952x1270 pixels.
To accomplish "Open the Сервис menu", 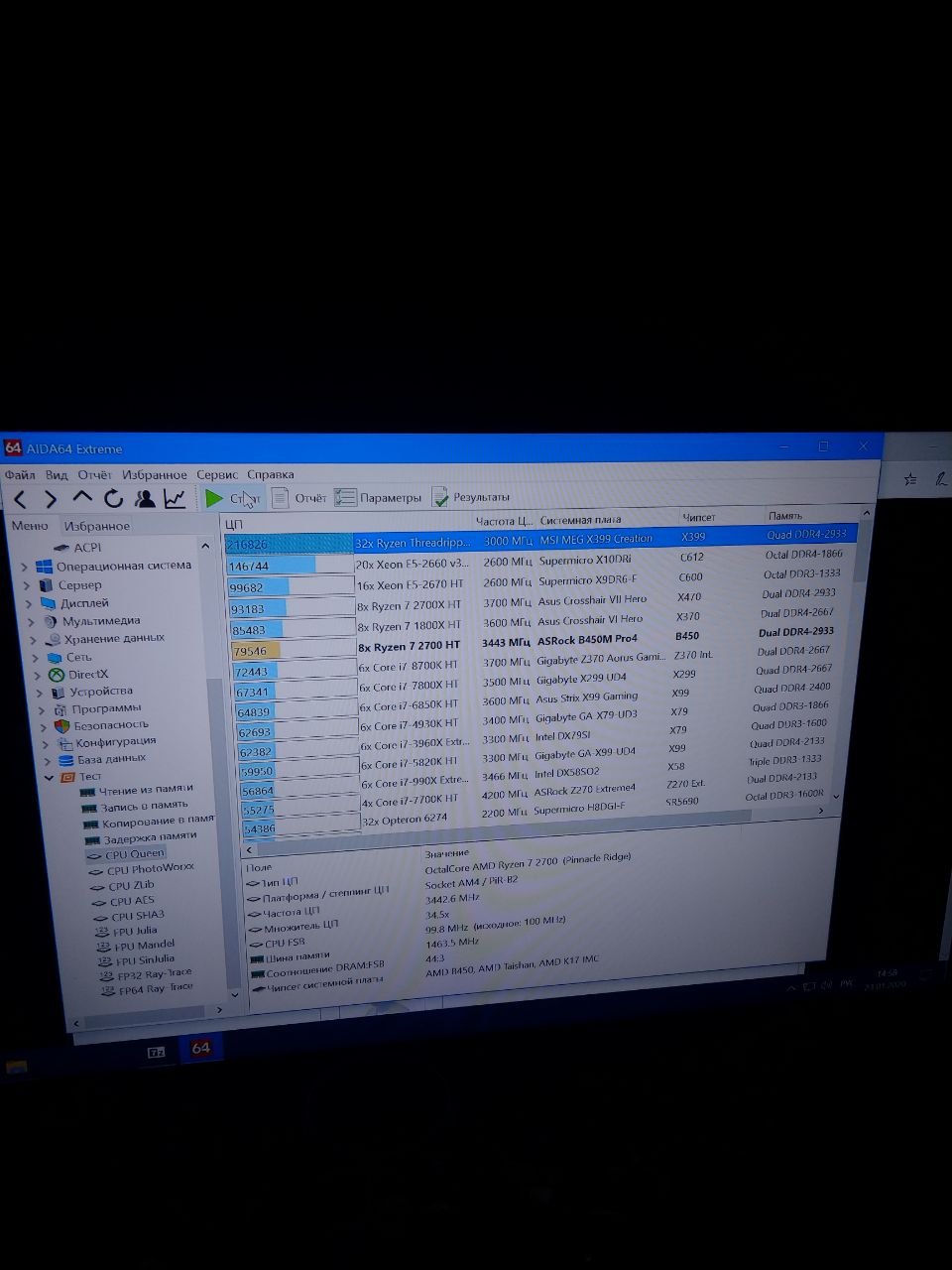I will [x=216, y=474].
